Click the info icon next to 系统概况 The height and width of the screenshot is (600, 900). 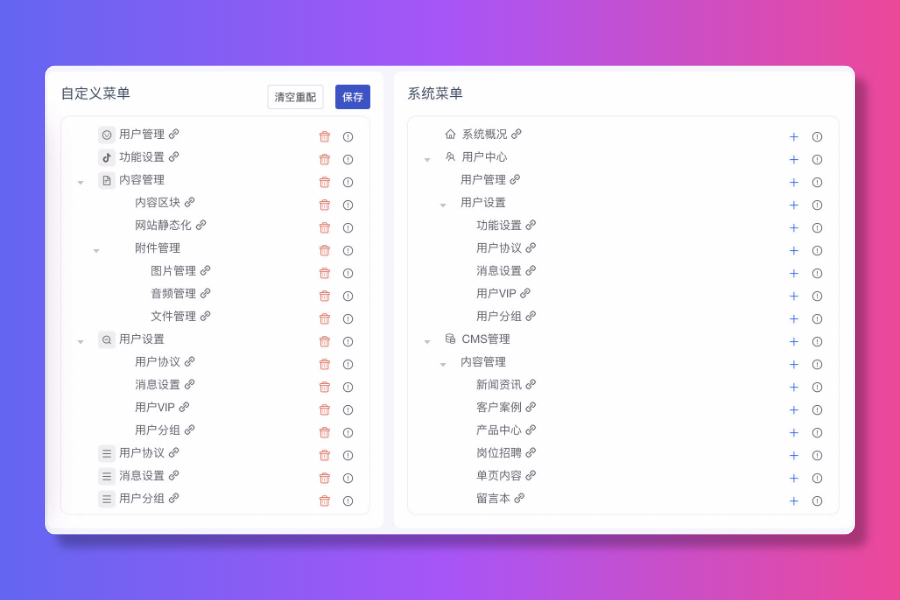818,135
